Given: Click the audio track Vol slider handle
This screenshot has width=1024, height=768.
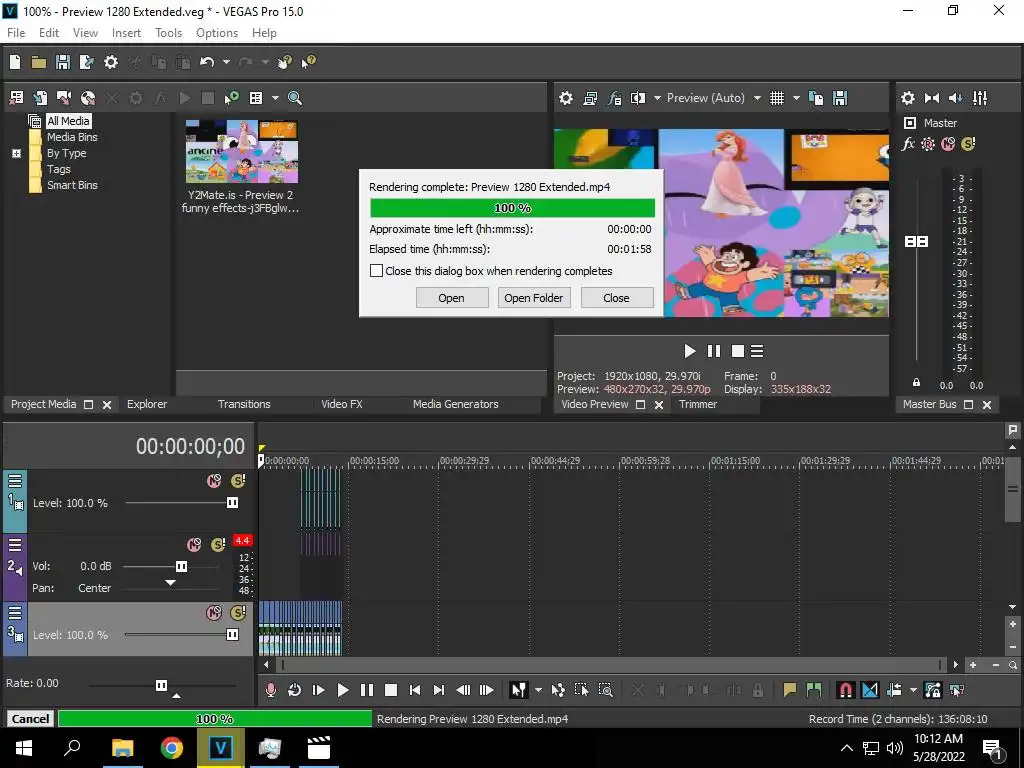Looking at the screenshot, I should pyautogui.click(x=182, y=566).
